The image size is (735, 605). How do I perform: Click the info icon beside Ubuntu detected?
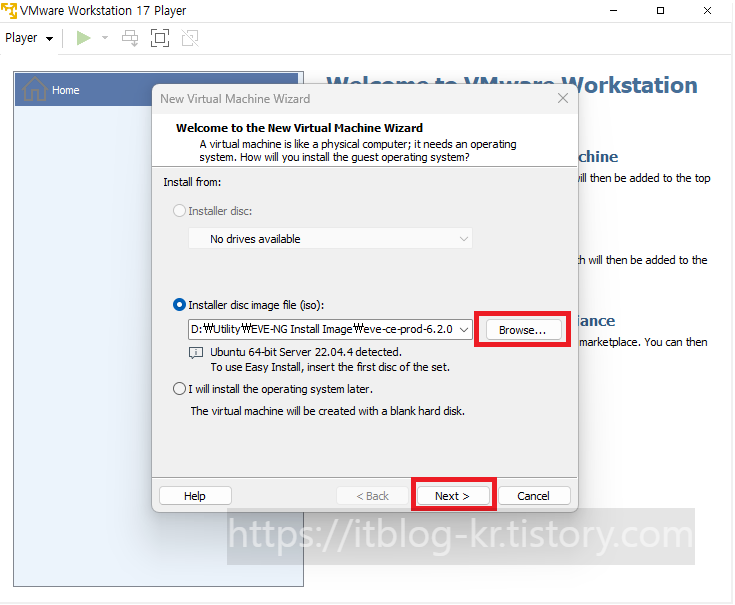(195, 352)
